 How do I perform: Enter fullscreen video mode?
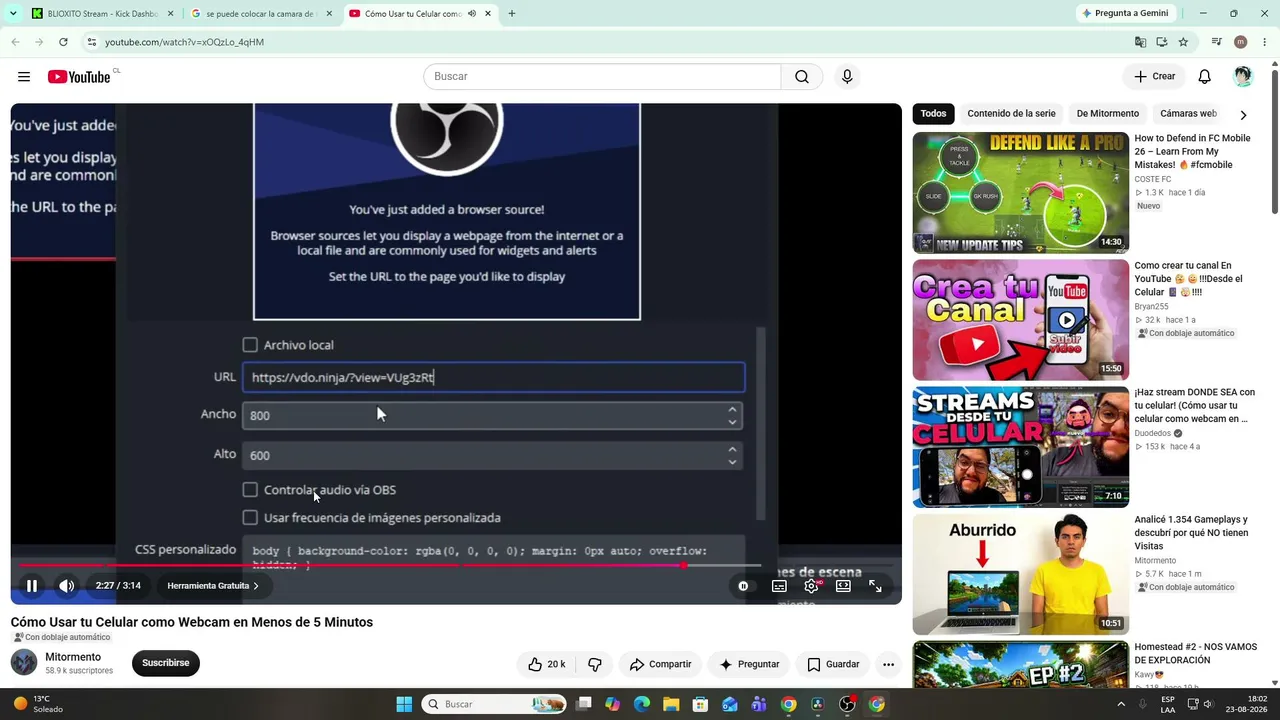coord(875,586)
